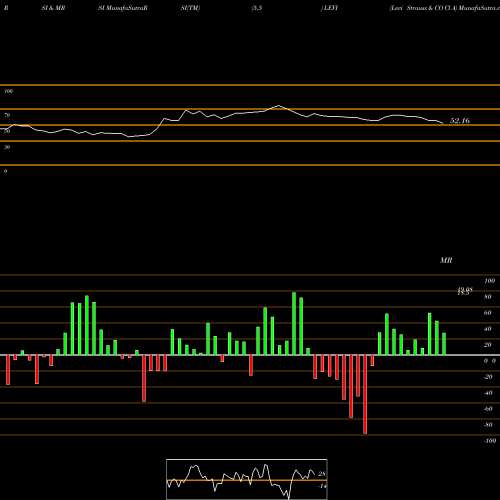
Task: Click the tallest red MR bar, near -100
Action: [x=365, y=394]
